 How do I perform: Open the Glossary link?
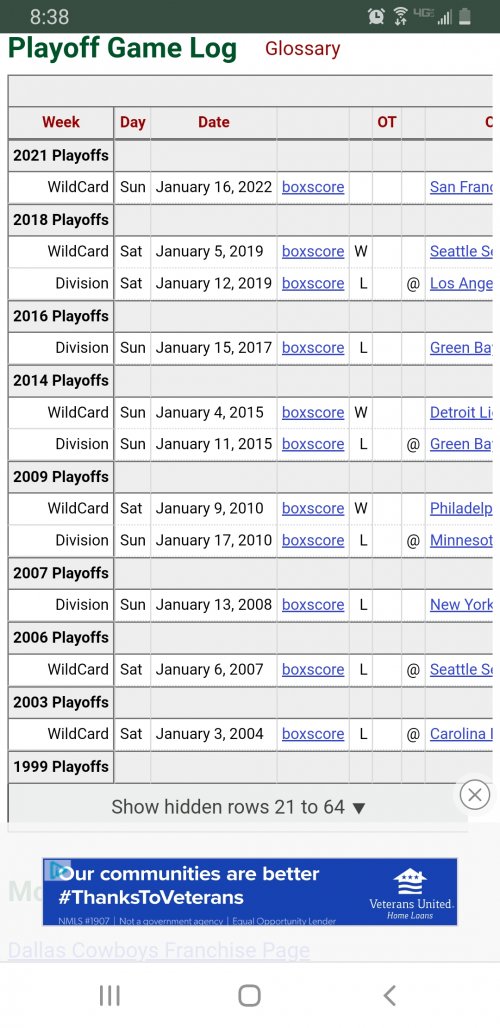click(303, 49)
